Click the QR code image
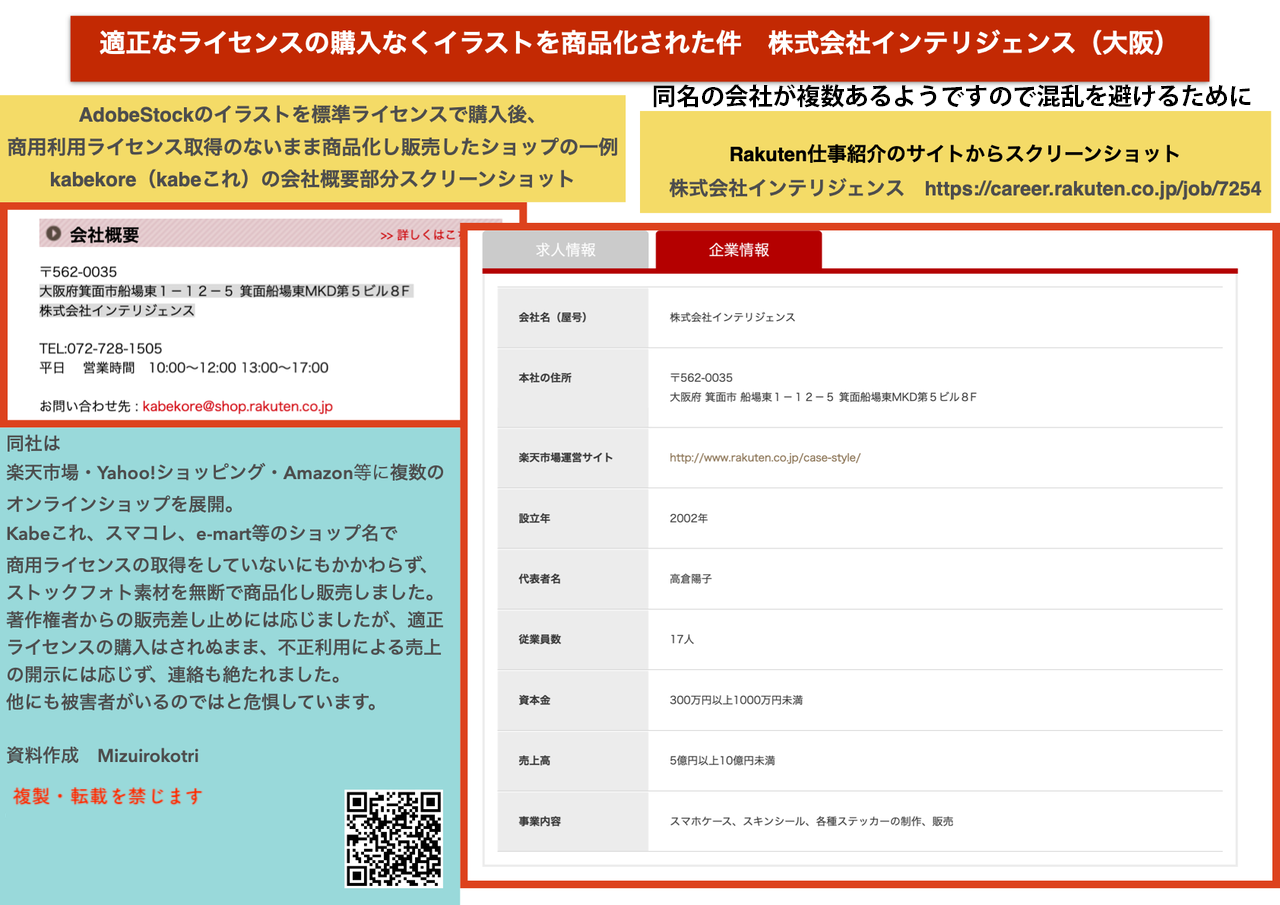This screenshot has width=1280, height=905. (394, 839)
